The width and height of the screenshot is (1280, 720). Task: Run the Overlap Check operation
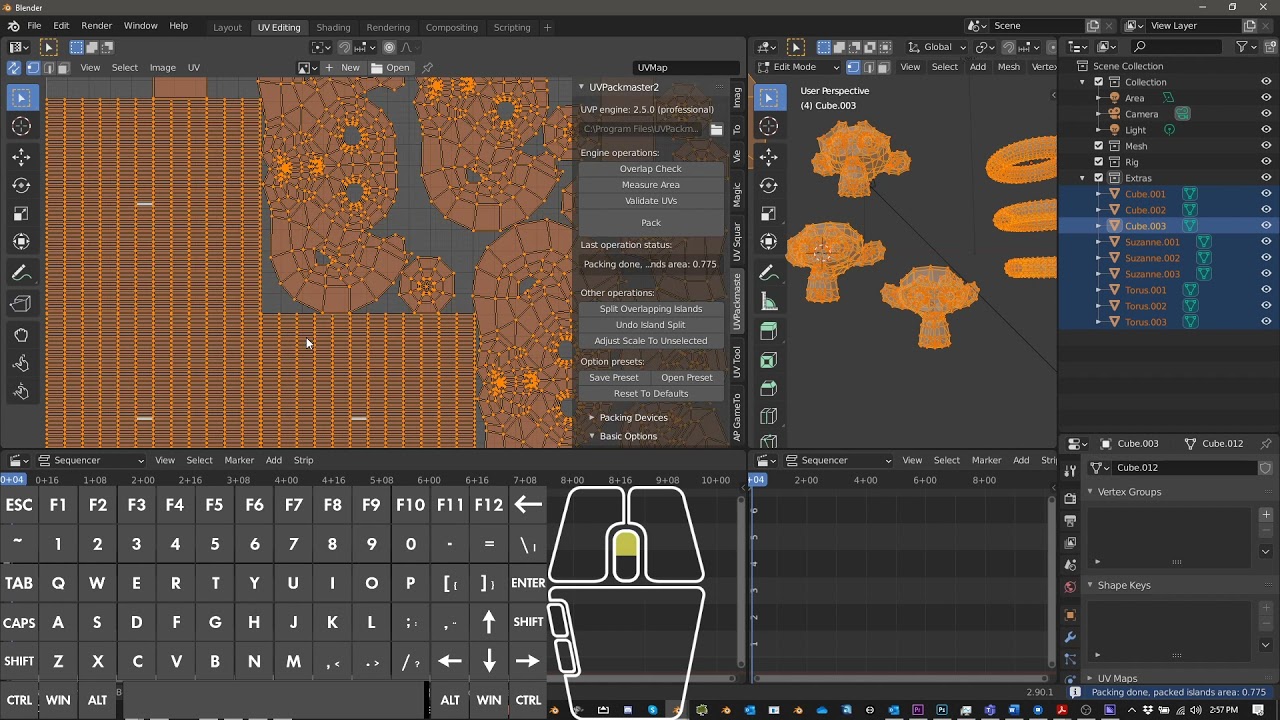tap(651, 169)
